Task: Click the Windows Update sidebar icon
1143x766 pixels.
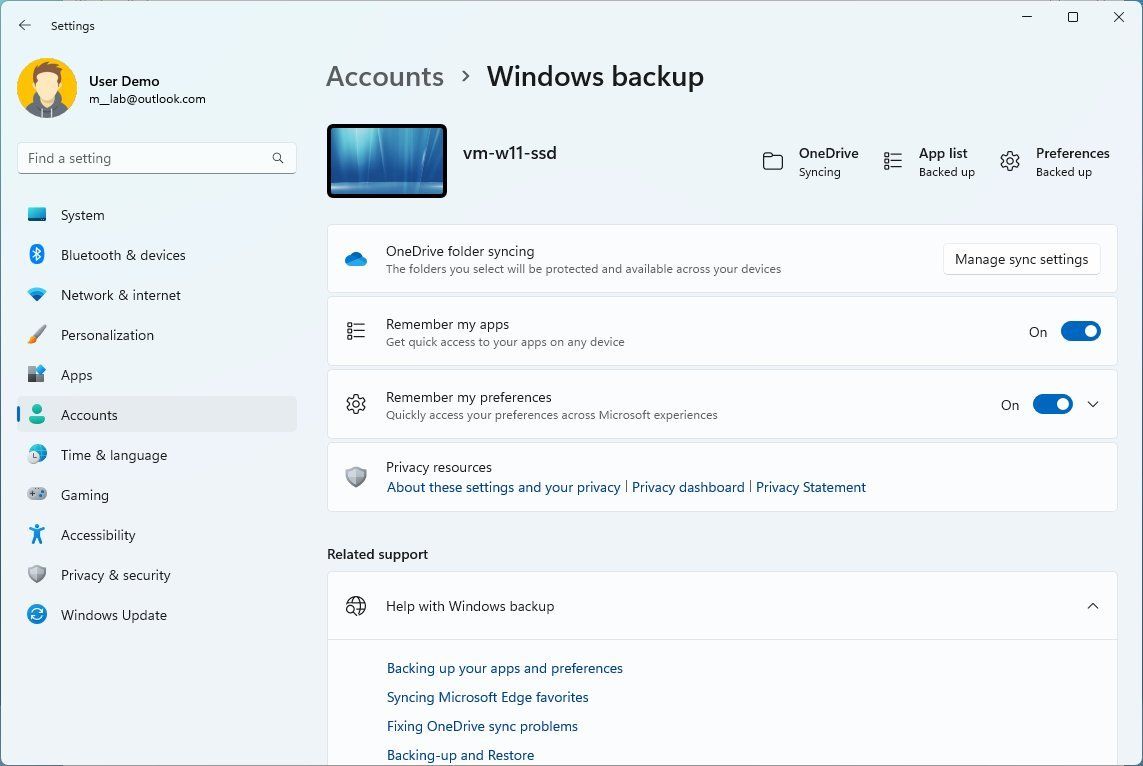Action: click(37, 615)
